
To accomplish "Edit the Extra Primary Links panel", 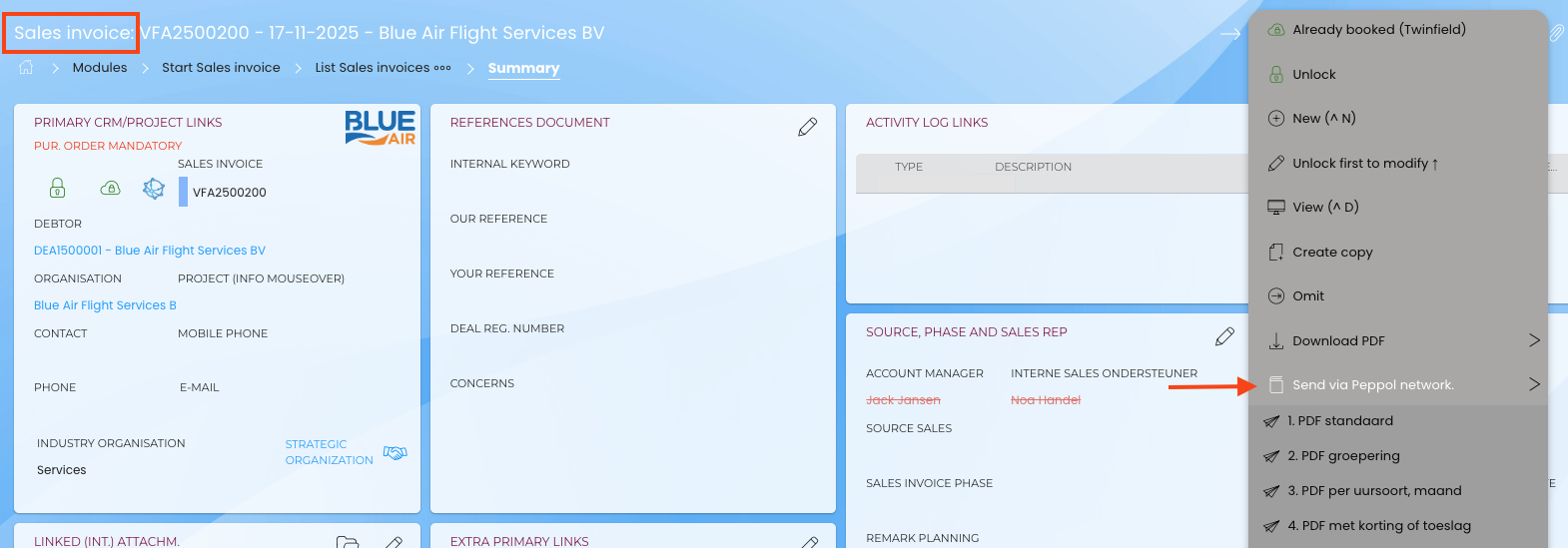I will coord(810,542).
